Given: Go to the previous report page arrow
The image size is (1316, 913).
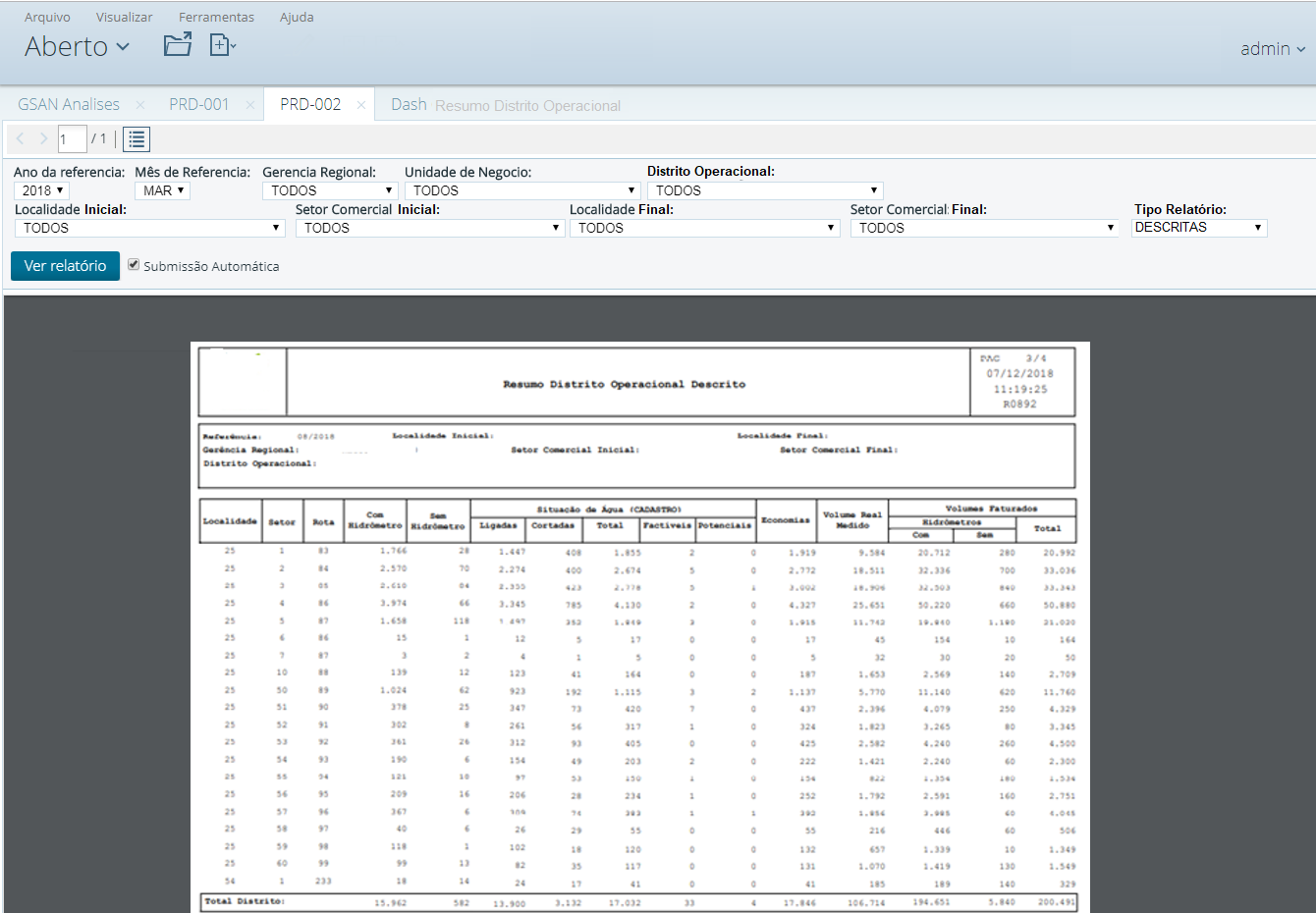Looking at the screenshot, I should pyautogui.click(x=21, y=139).
